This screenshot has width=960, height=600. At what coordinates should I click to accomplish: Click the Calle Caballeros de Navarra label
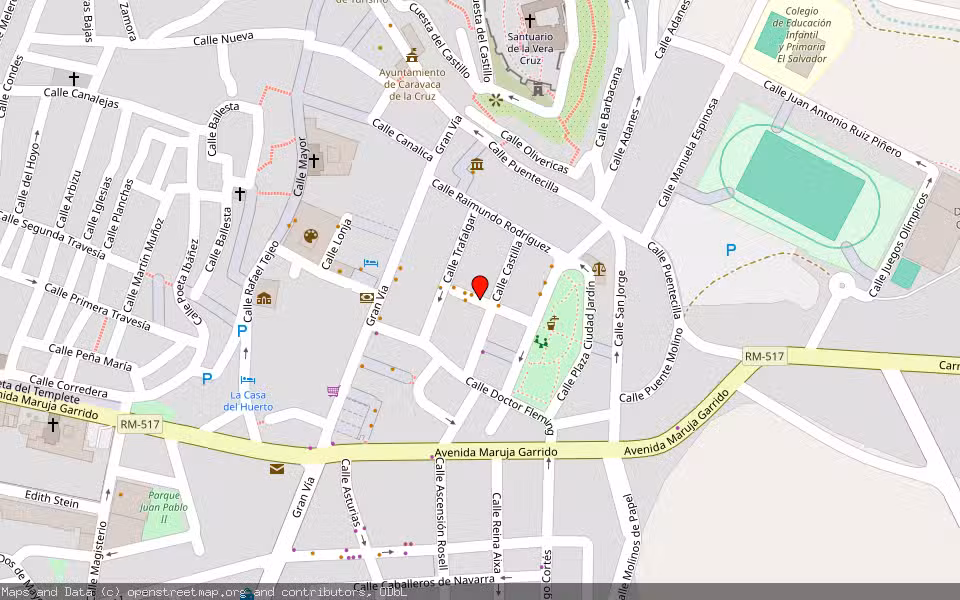[424, 582]
